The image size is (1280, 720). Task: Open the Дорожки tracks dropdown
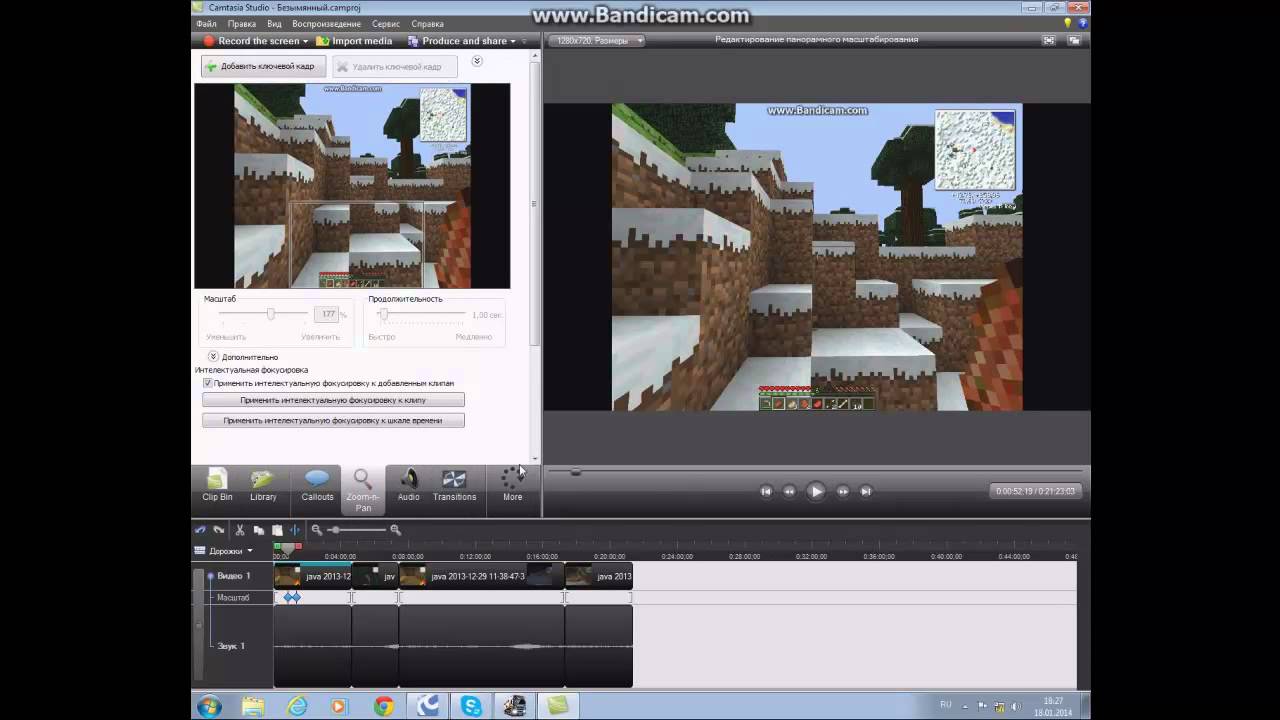(x=225, y=551)
